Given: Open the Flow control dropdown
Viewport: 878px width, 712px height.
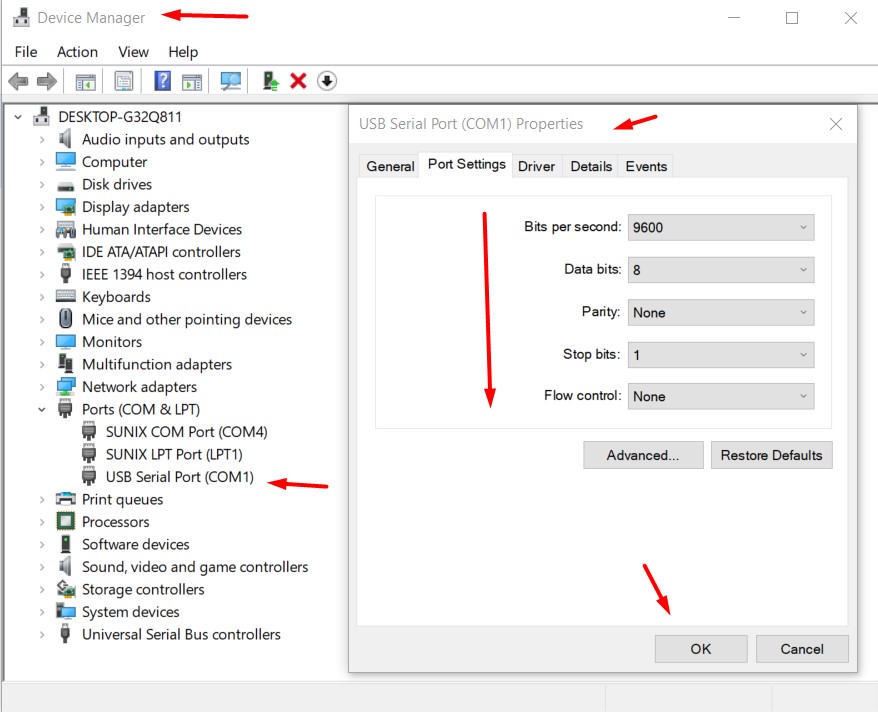Looking at the screenshot, I should pos(721,396).
